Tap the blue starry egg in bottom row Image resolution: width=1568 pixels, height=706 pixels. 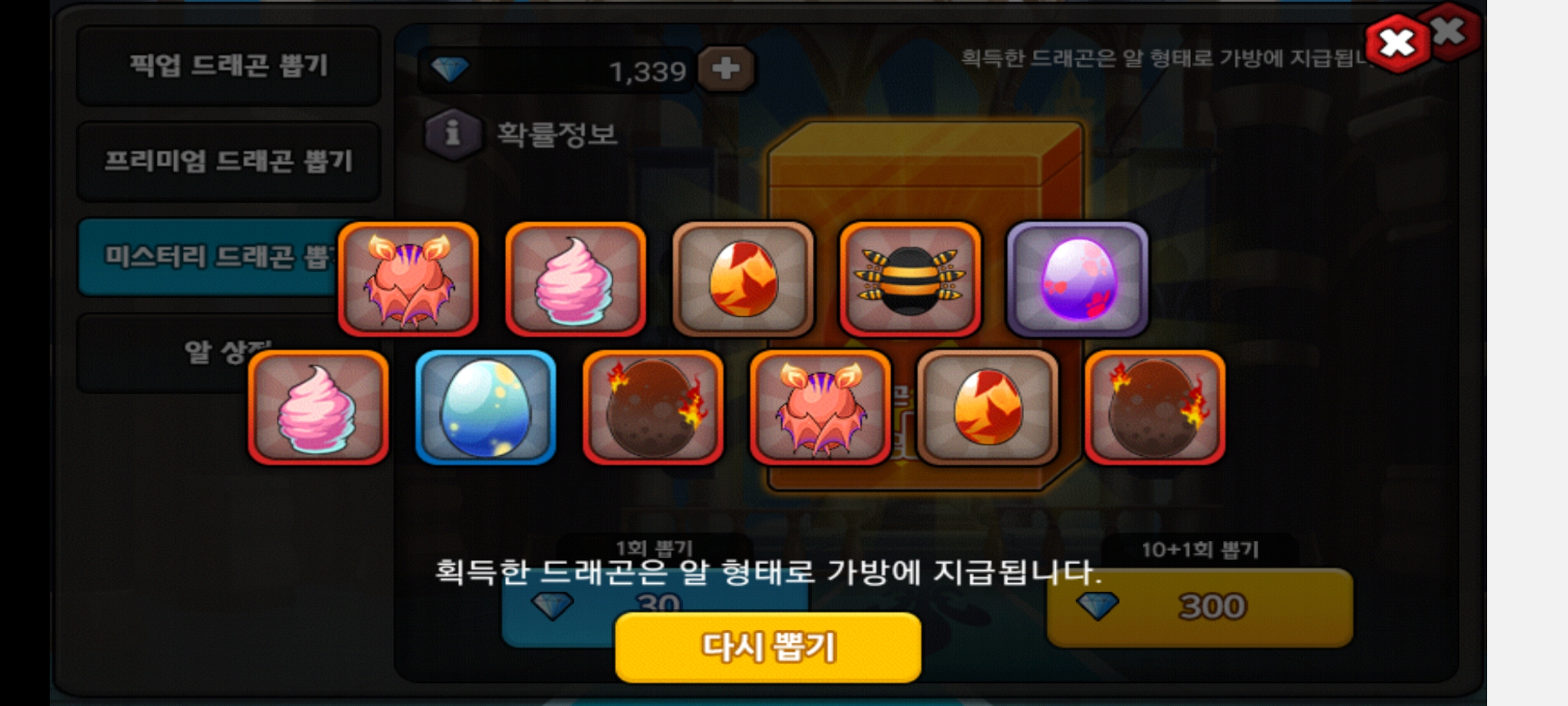485,407
